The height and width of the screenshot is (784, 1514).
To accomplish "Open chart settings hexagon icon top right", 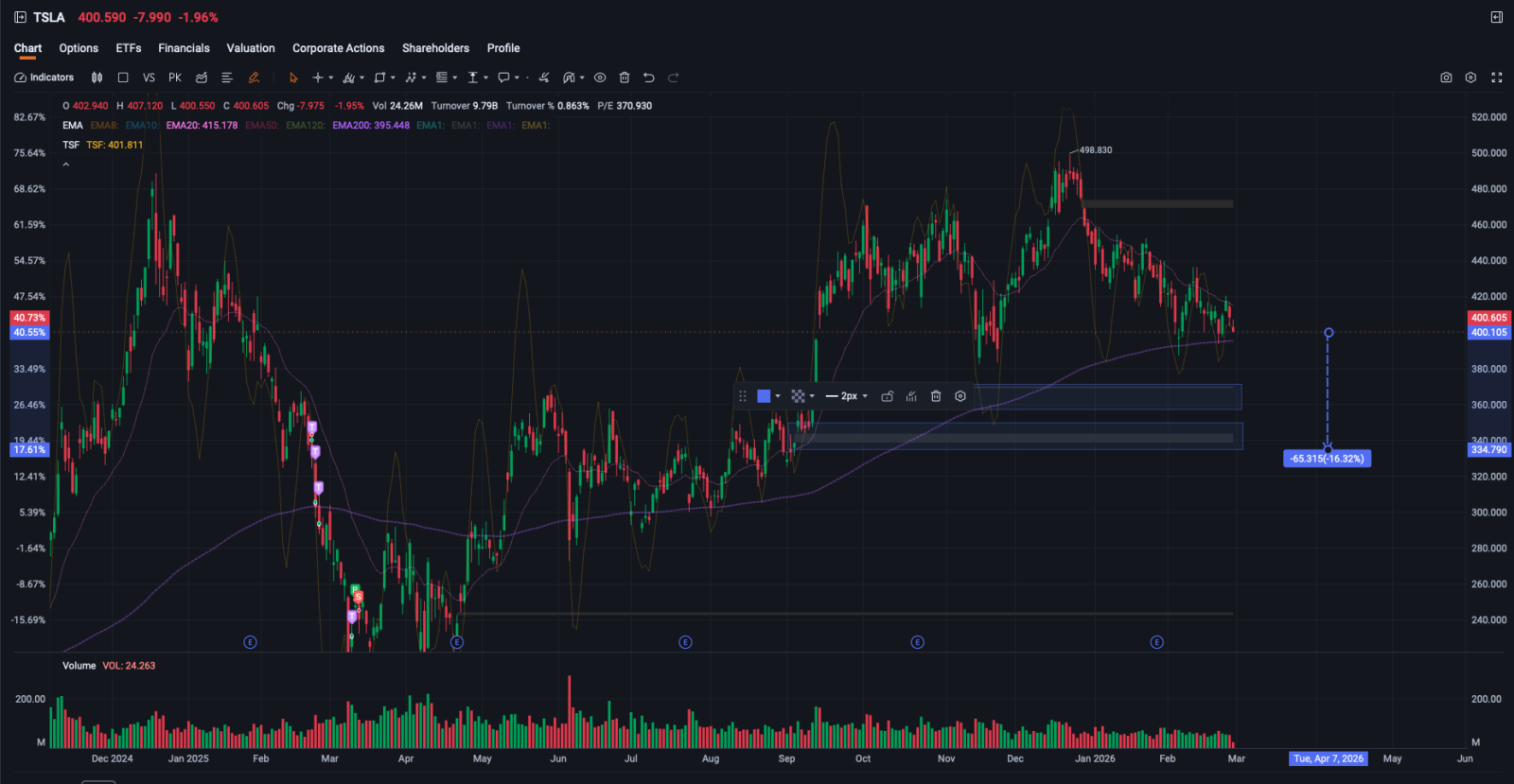I will 1470,78.
